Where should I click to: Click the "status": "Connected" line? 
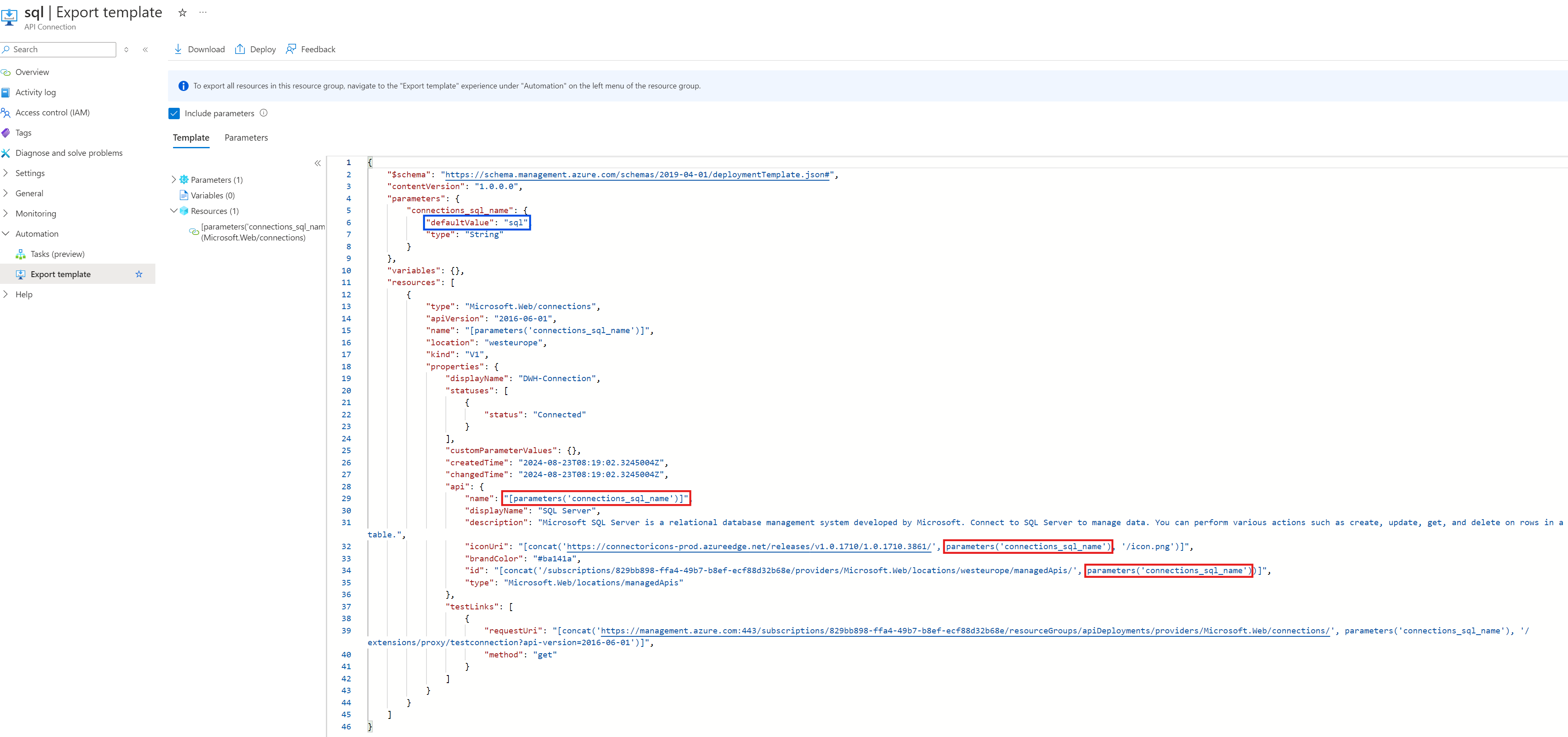(535, 414)
